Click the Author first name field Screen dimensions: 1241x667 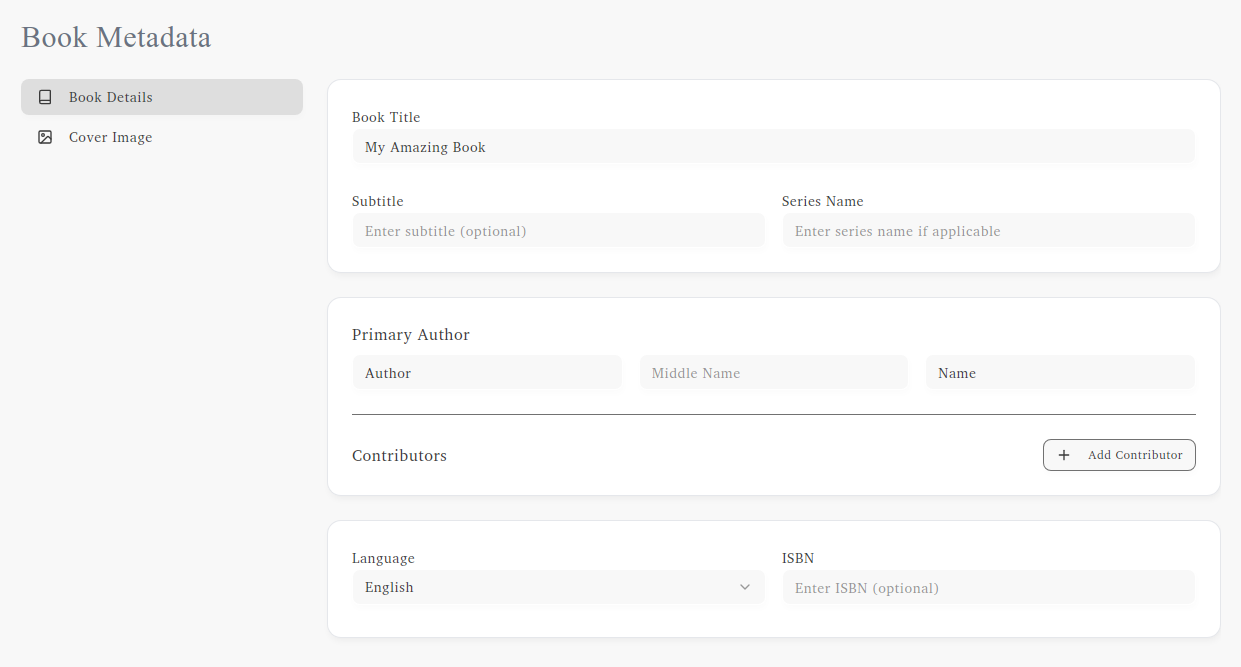487,372
